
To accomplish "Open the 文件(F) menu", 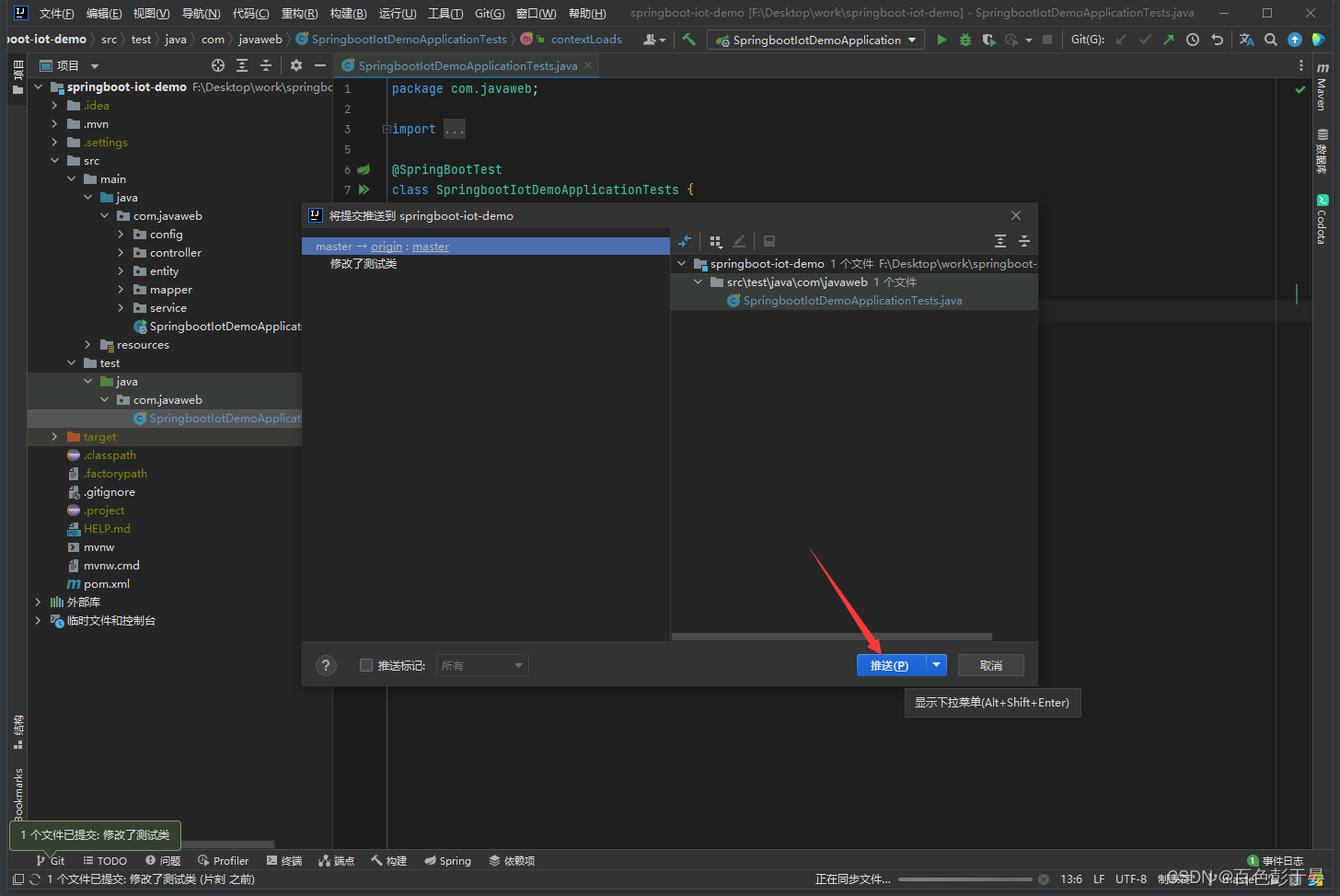I will pos(56,13).
